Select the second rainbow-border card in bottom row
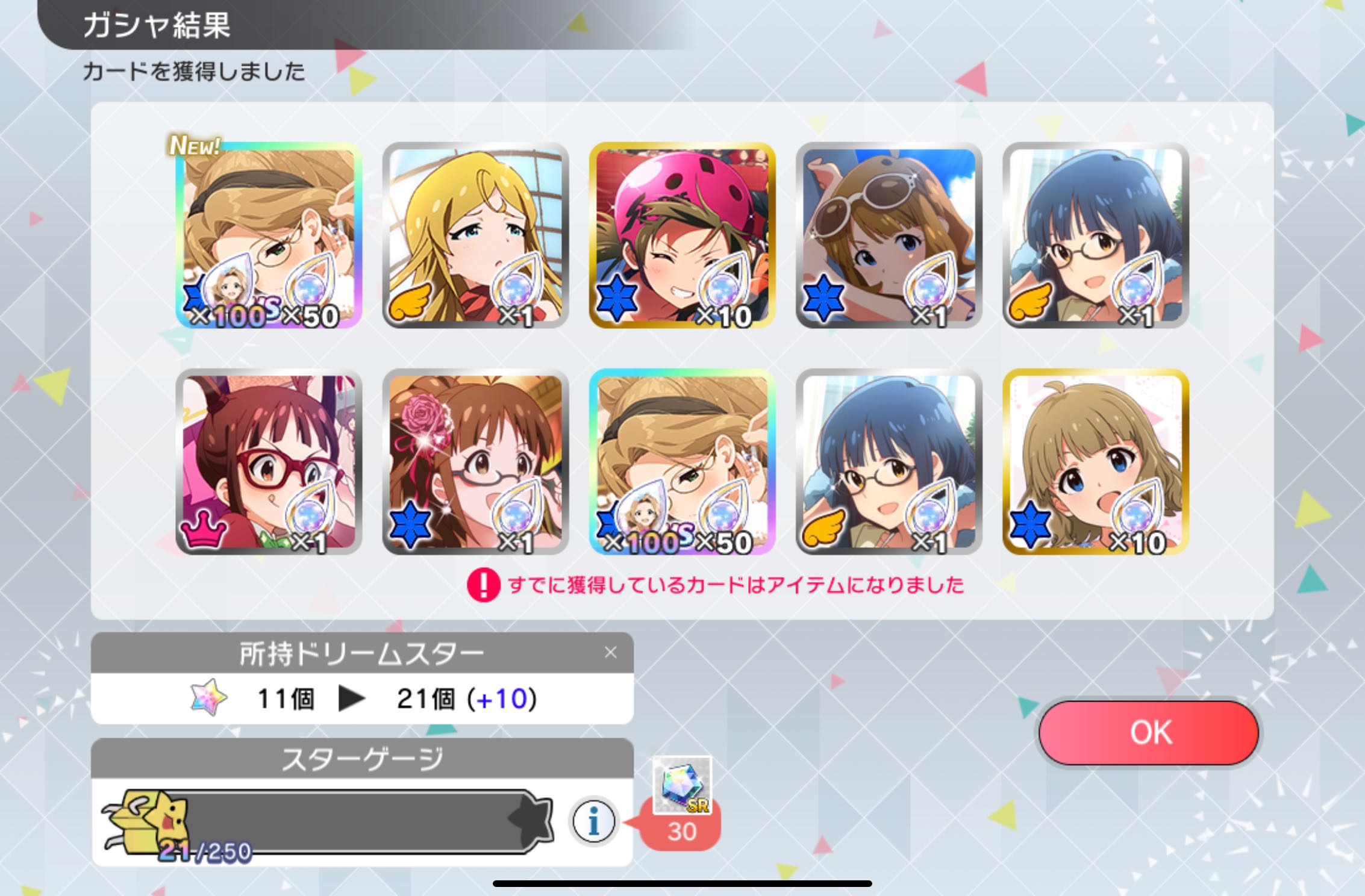The width and height of the screenshot is (1365, 896). pyautogui.click(x=682, y=462)
